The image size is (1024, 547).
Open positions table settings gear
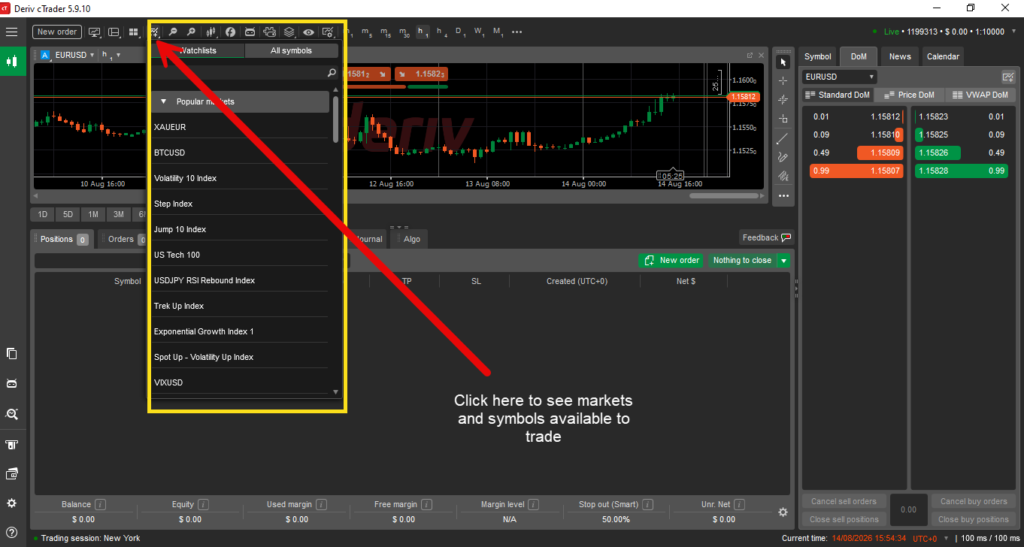tap(783, 512)
